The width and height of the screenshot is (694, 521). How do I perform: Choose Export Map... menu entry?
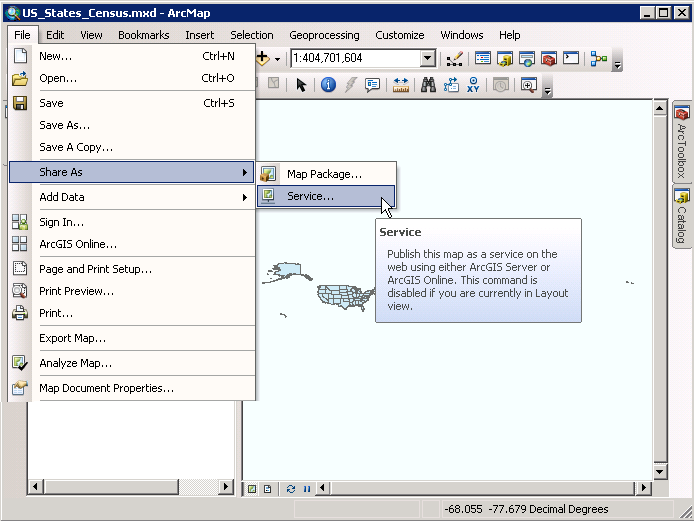(x=131, y=338)
